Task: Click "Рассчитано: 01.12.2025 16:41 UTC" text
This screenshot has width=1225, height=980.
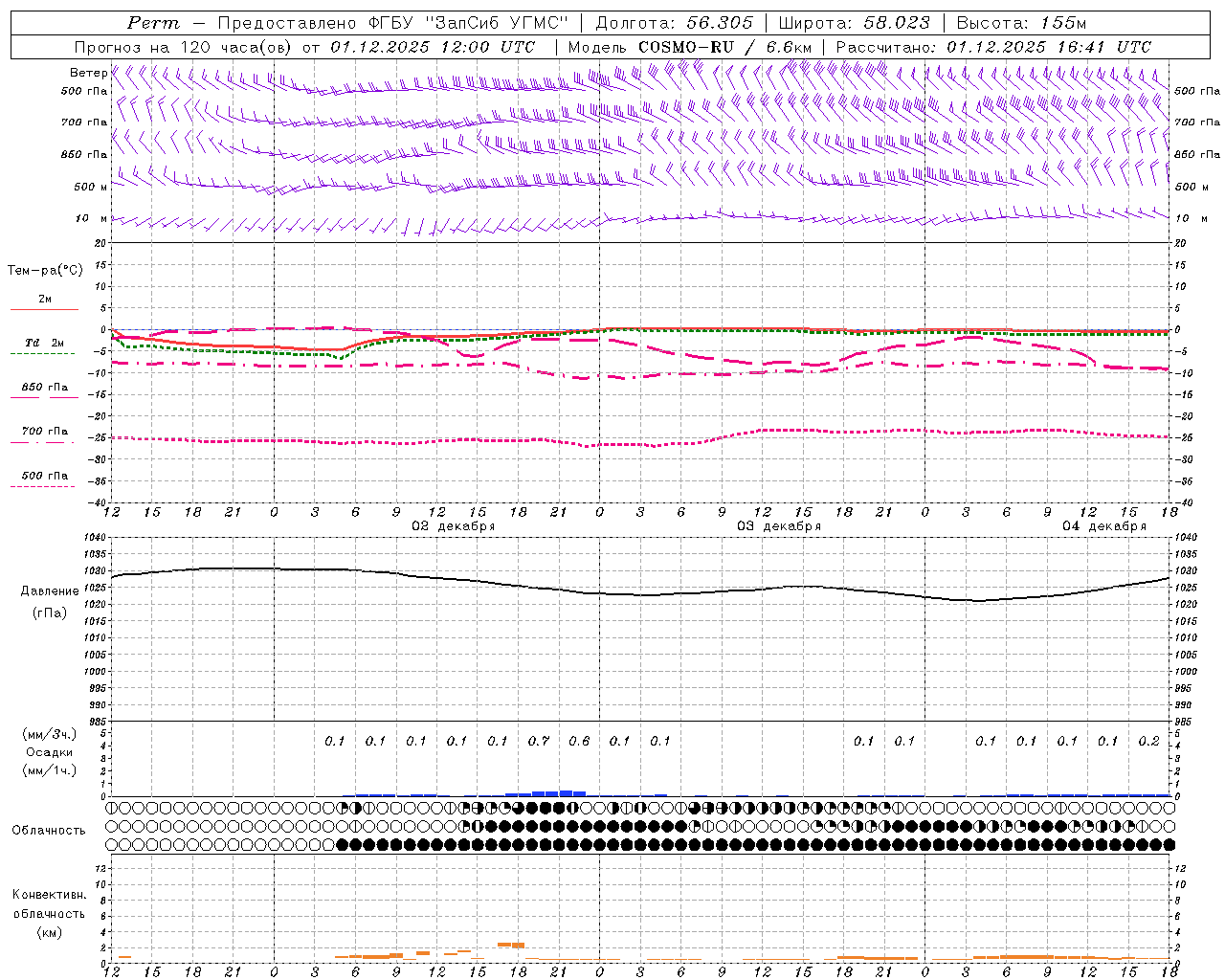Action: click(993, 47)
